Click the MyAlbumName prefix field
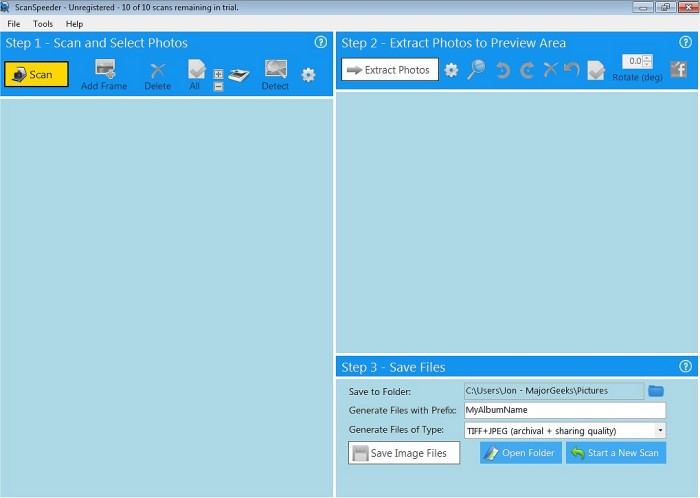The width and height of the screenshot is (700, 498). [x=565, y=410]
